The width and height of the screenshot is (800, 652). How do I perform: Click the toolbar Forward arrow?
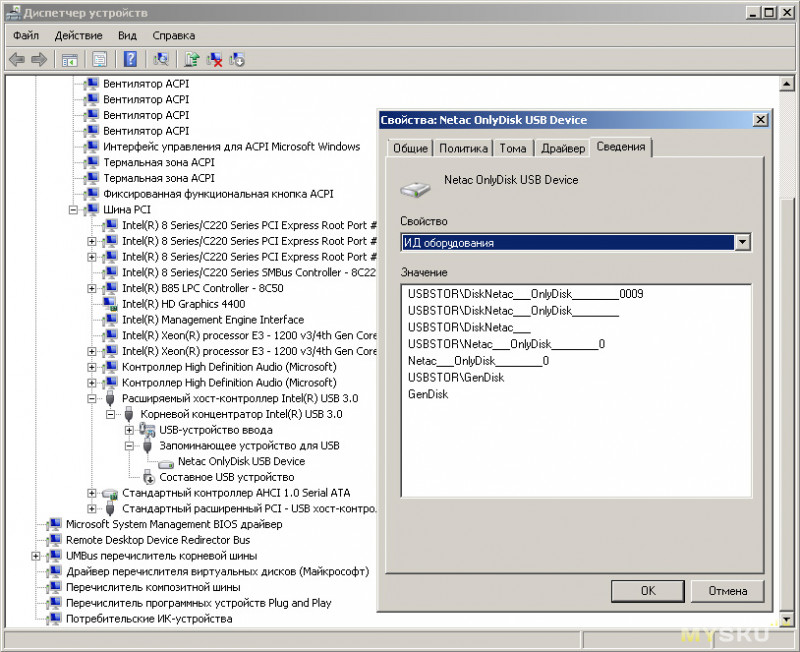(x=39, y=60)
